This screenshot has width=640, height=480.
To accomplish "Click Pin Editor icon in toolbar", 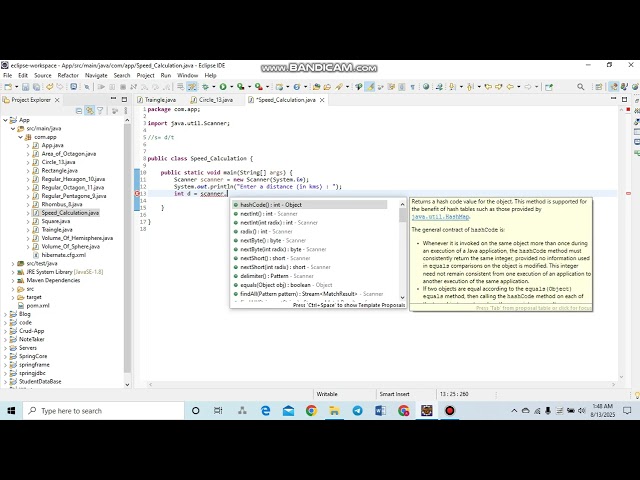I will coord(549,87).
